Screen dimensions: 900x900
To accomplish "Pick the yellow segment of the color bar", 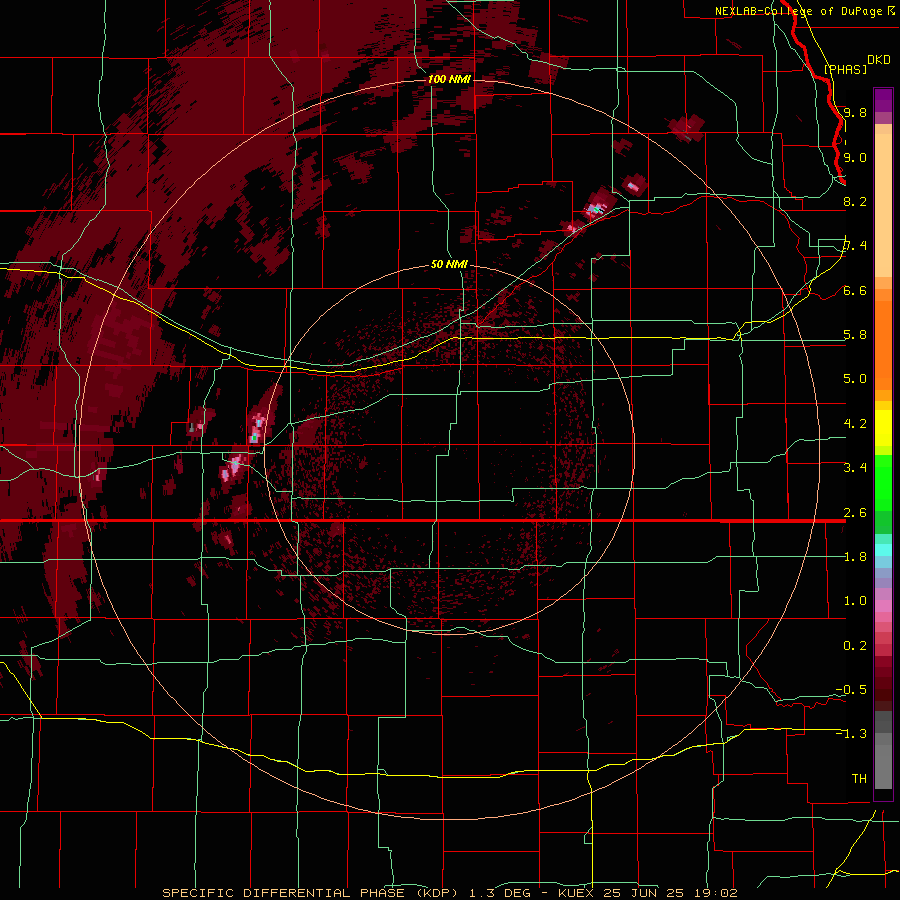I will 883,428.
